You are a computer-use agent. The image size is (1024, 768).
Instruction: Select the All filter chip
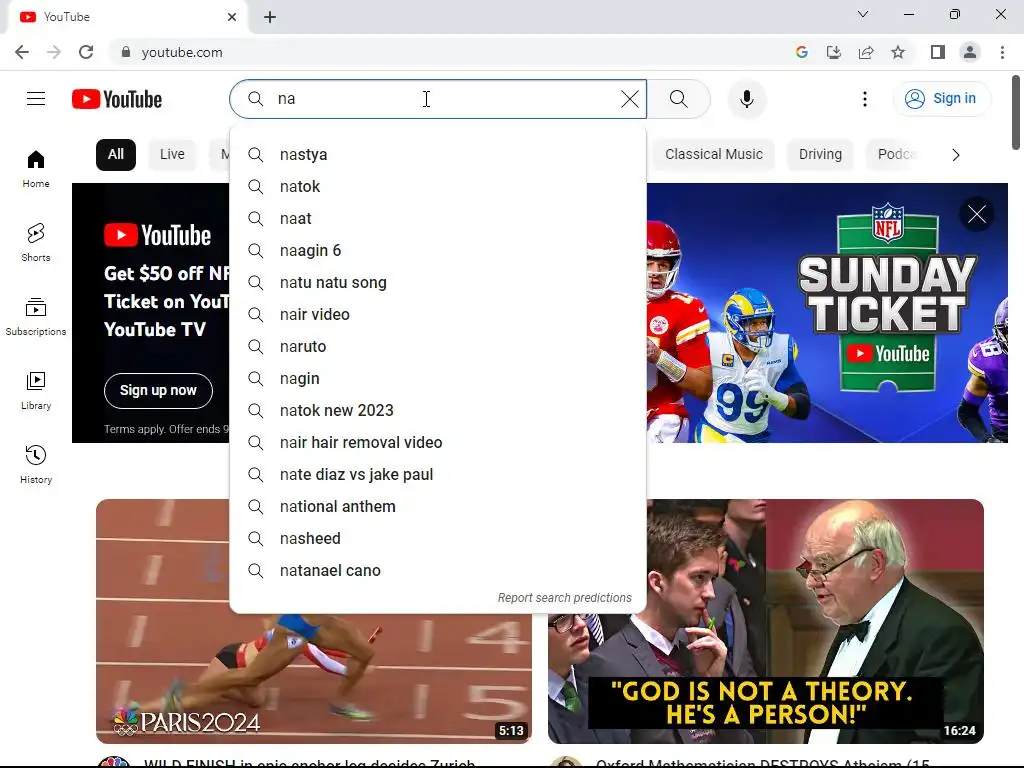point(116,155)
